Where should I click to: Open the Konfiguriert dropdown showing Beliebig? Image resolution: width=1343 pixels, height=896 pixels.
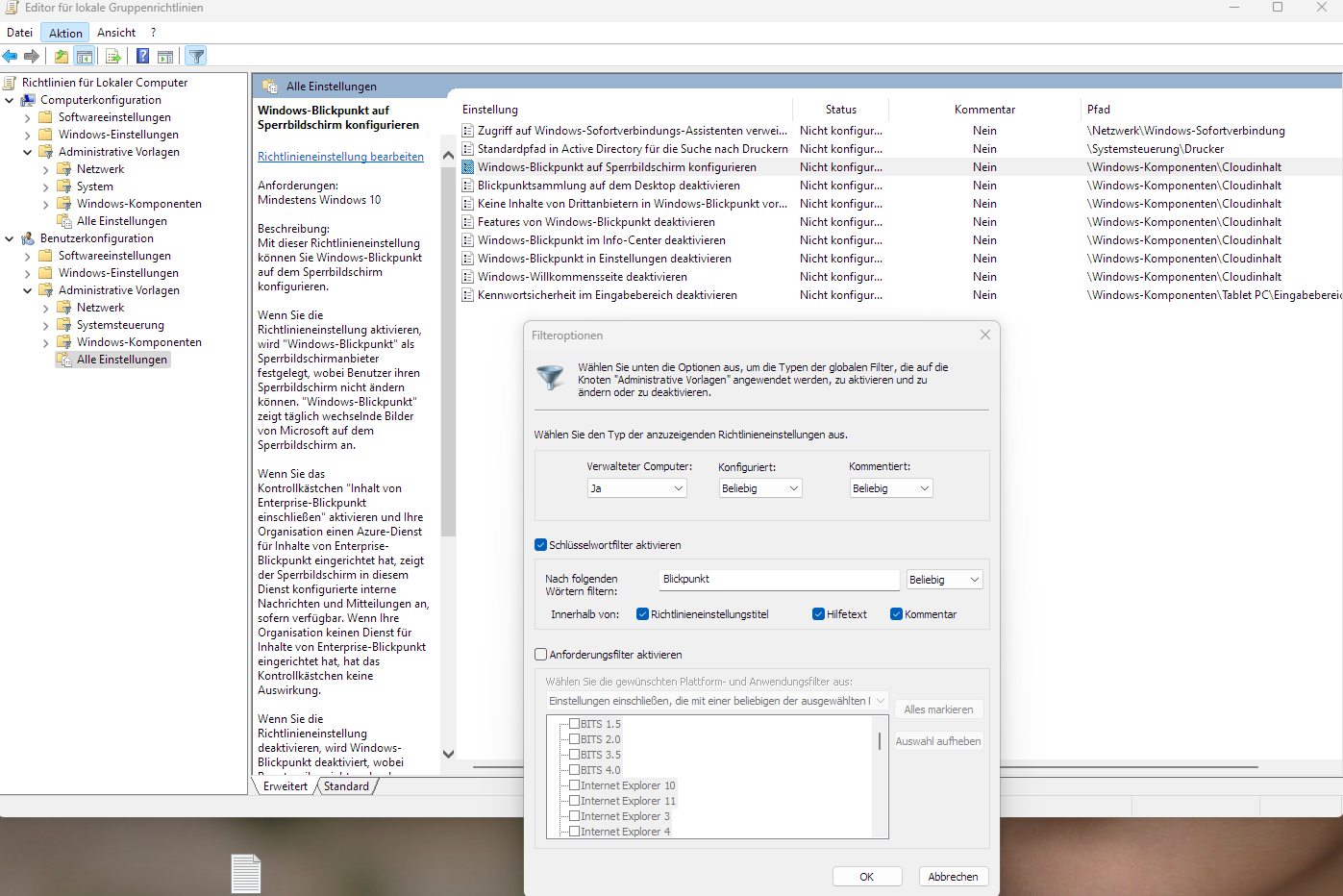point(759,487)
